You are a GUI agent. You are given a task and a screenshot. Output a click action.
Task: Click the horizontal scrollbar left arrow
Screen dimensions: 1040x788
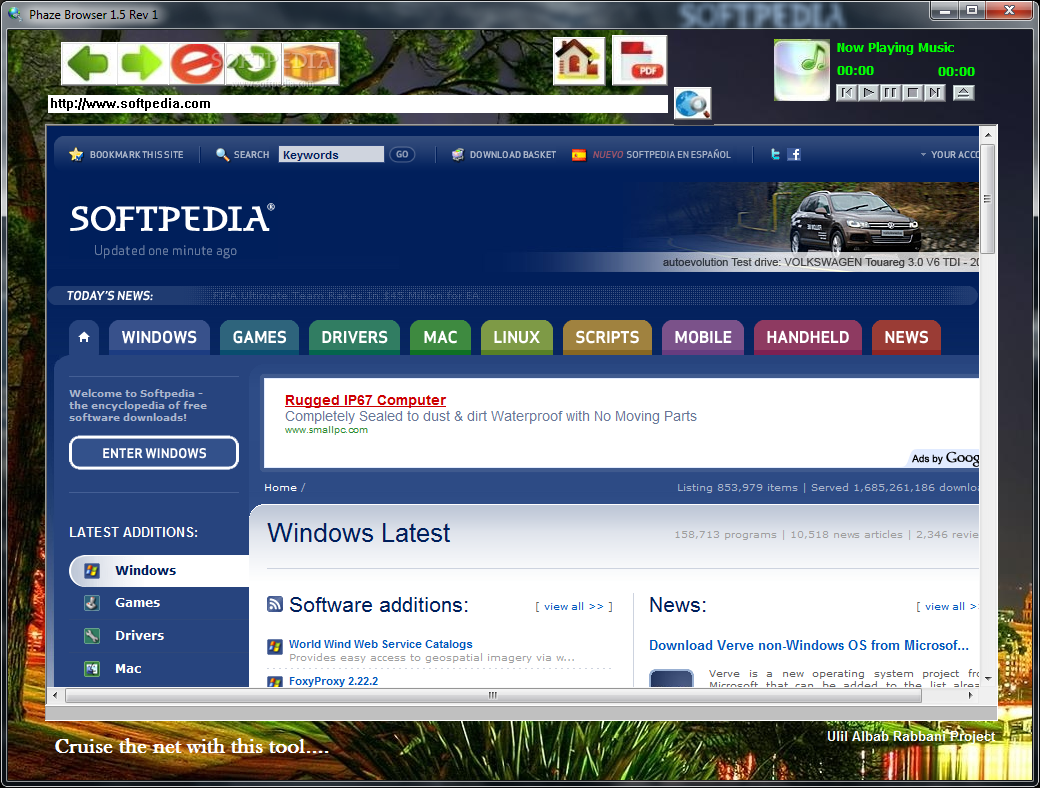coord(55,695)
